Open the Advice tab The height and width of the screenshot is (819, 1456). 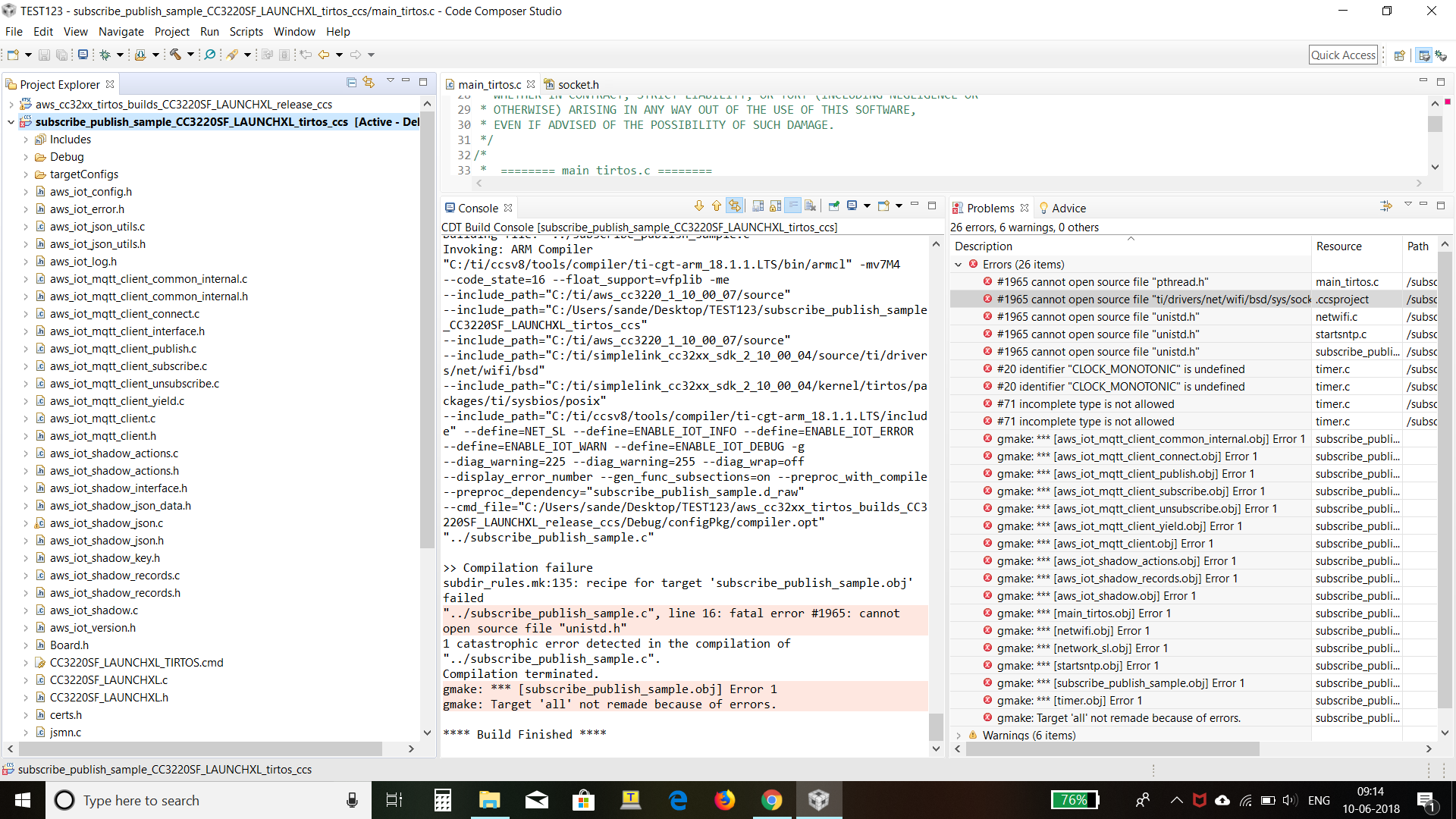(1068, 209)
